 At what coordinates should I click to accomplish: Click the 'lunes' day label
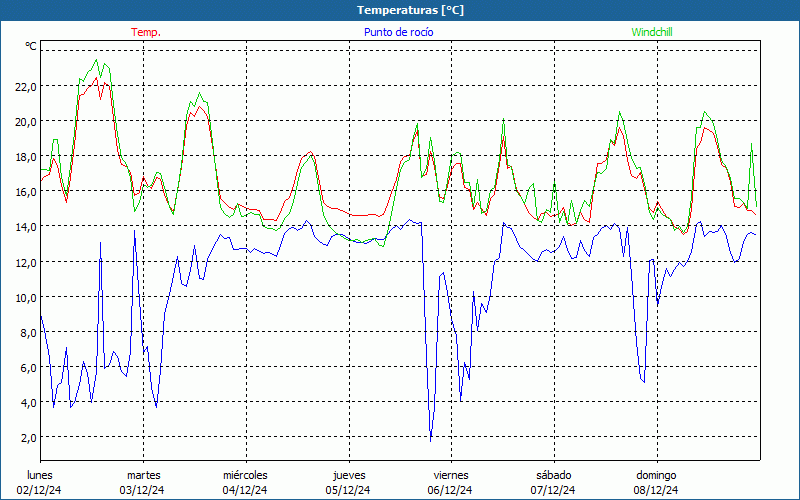point(40,475)
